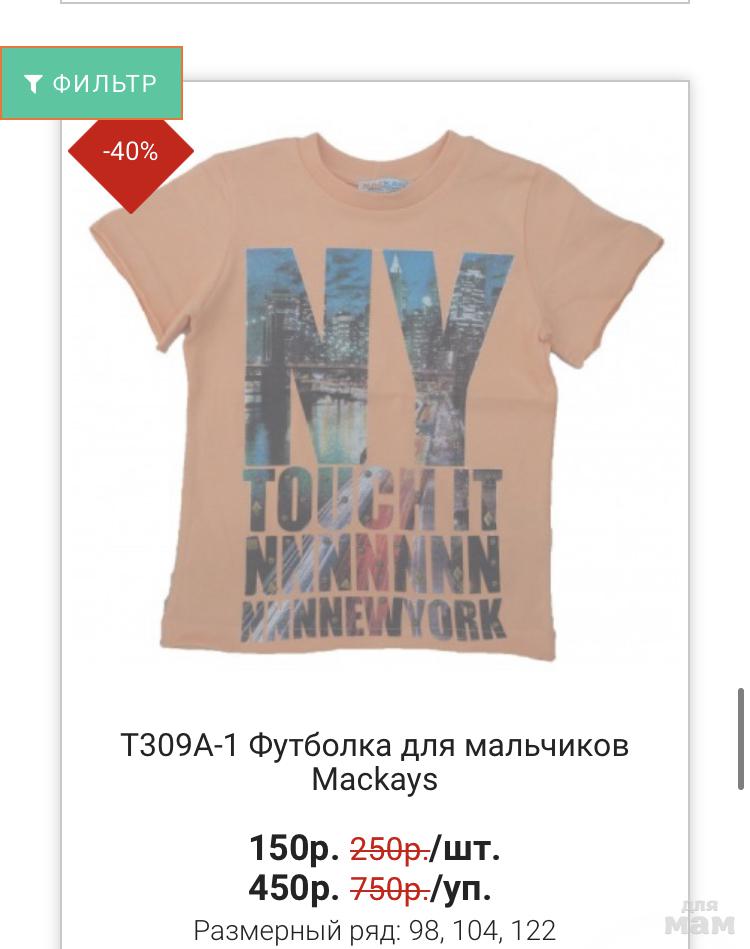Click the Размерный ряд size list
This screenshot has height=949, width=750.
point(375,930)
